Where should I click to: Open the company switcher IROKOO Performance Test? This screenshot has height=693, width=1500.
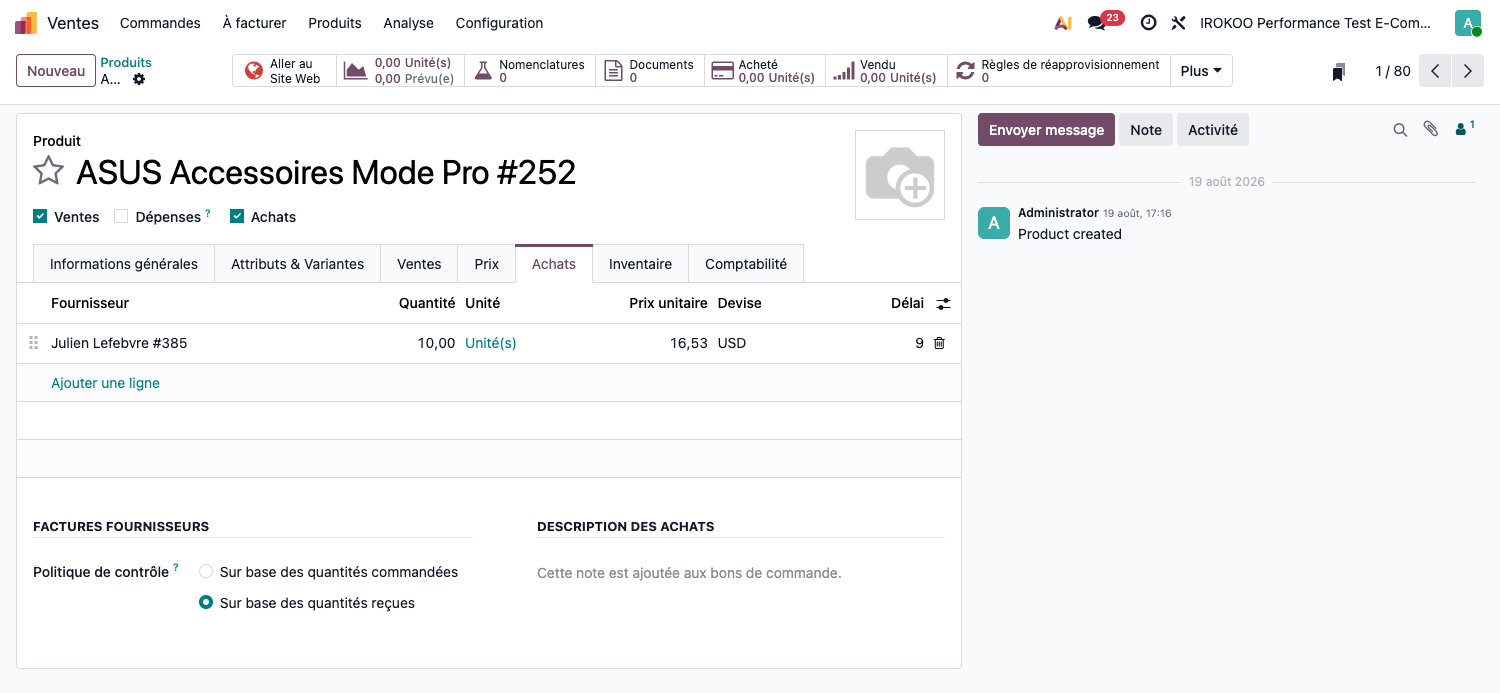pyautogui.click(x=1315, y=23)
